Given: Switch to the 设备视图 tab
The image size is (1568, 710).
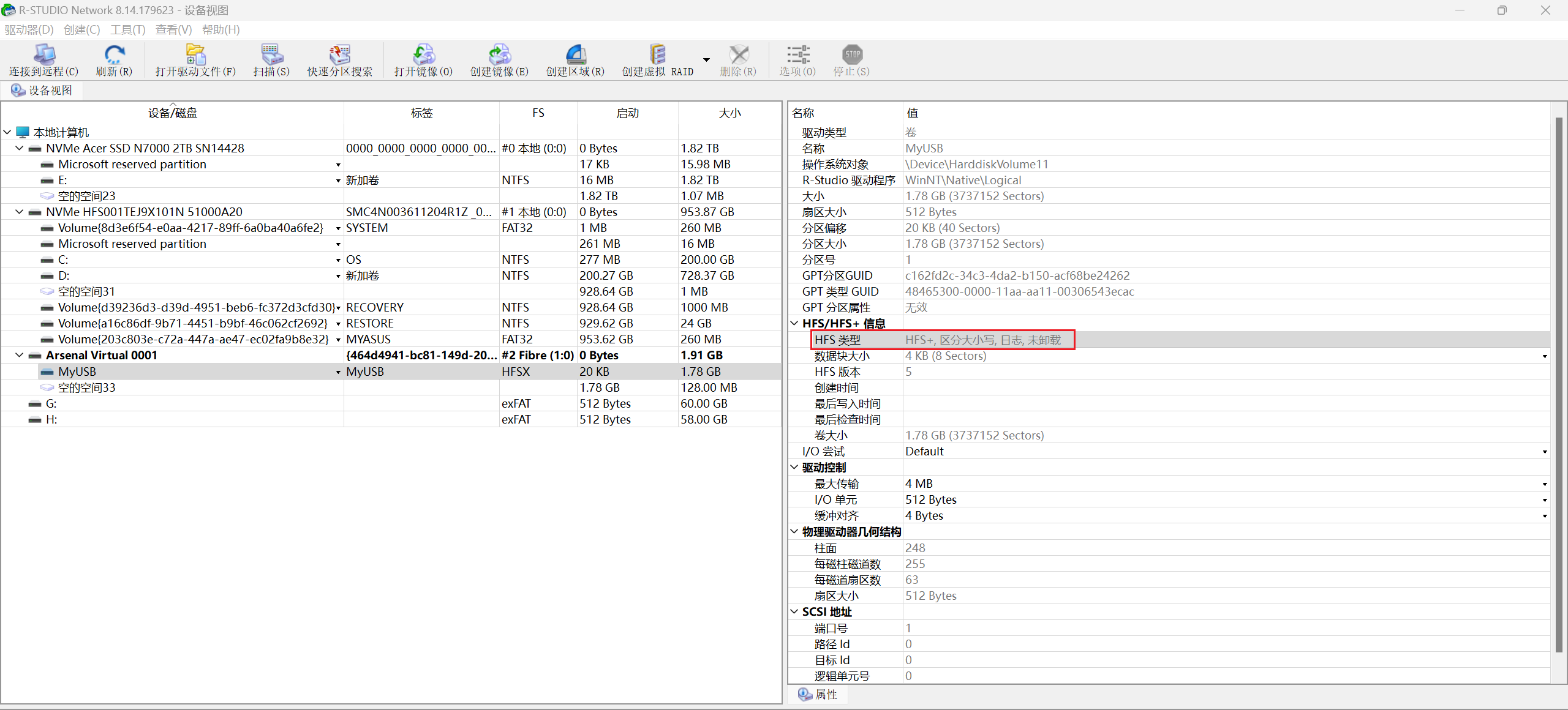Looking at the screenshot, I should (x=42, y=90).
